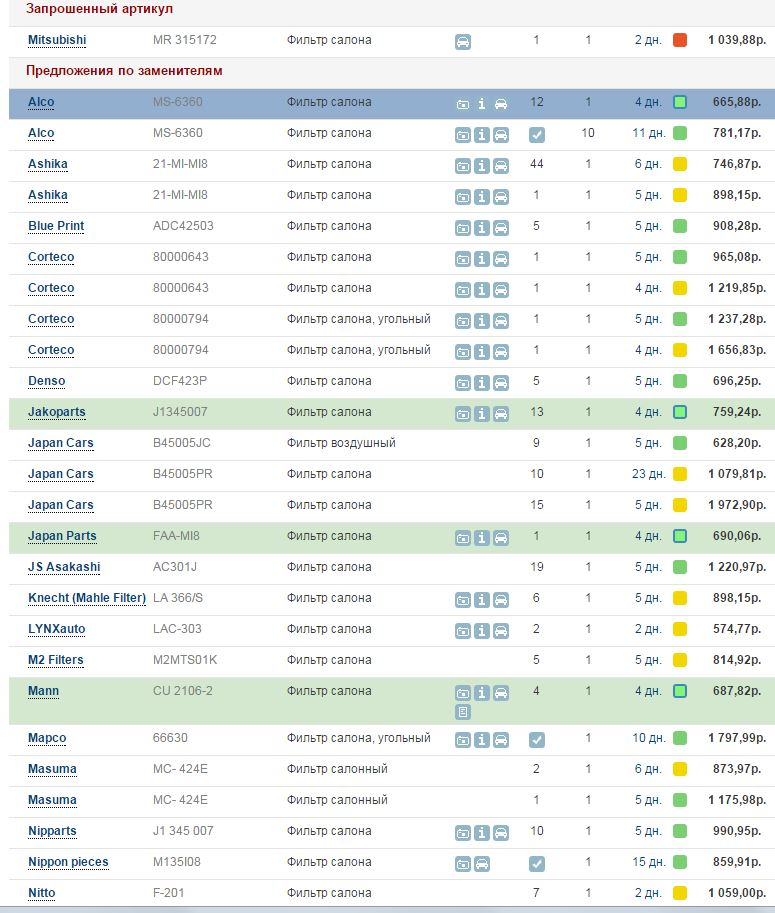Click the info icon for Japan Parts FAA-MI8
775x913 pixels.
481,537
